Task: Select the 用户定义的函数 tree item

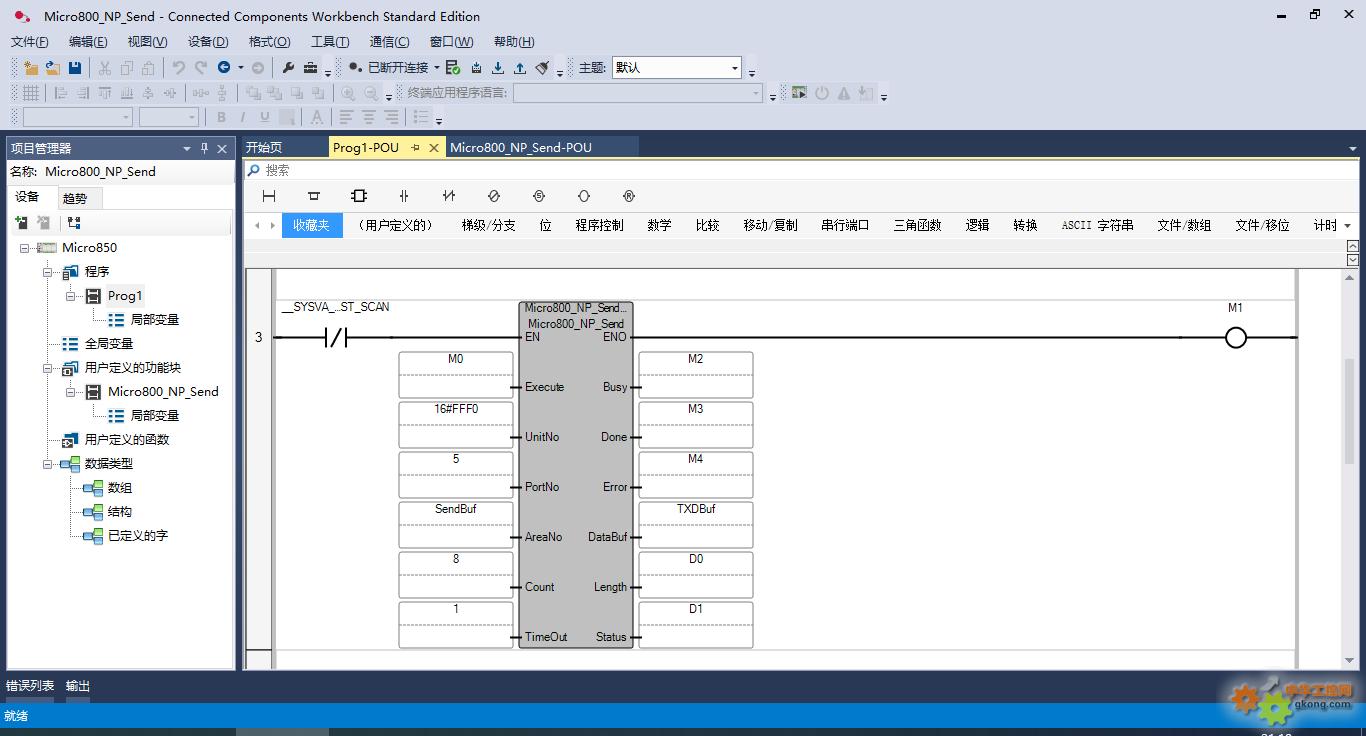Action: [126, 440]
